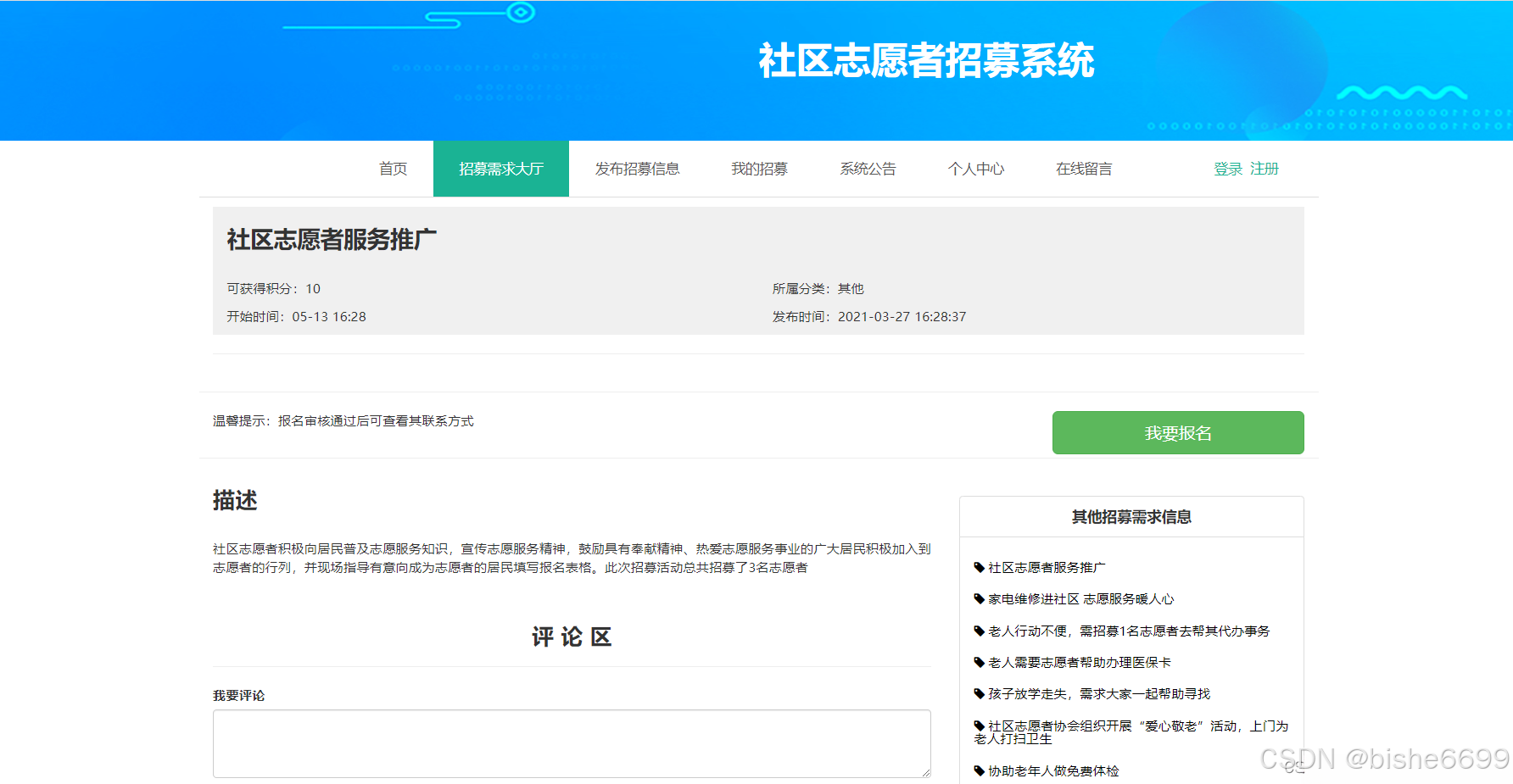Open 在线留言 menu item
This screenshot has width=1513, height=784.
pyautogui.click(x=1084, y=169)
